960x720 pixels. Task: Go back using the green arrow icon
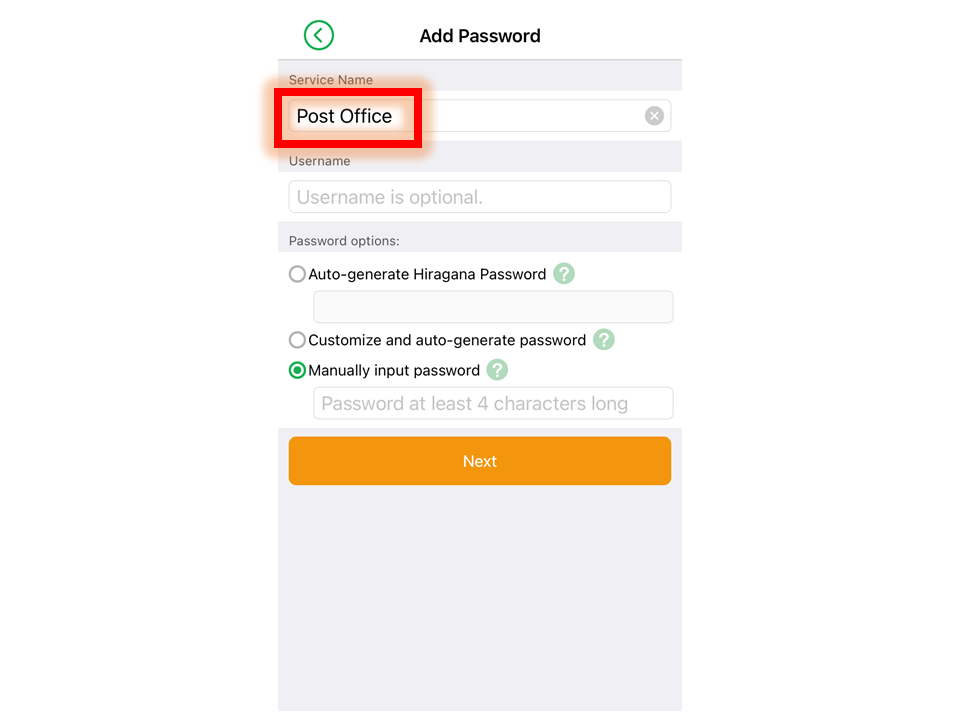pyautogui.click(x=318, y=36)
